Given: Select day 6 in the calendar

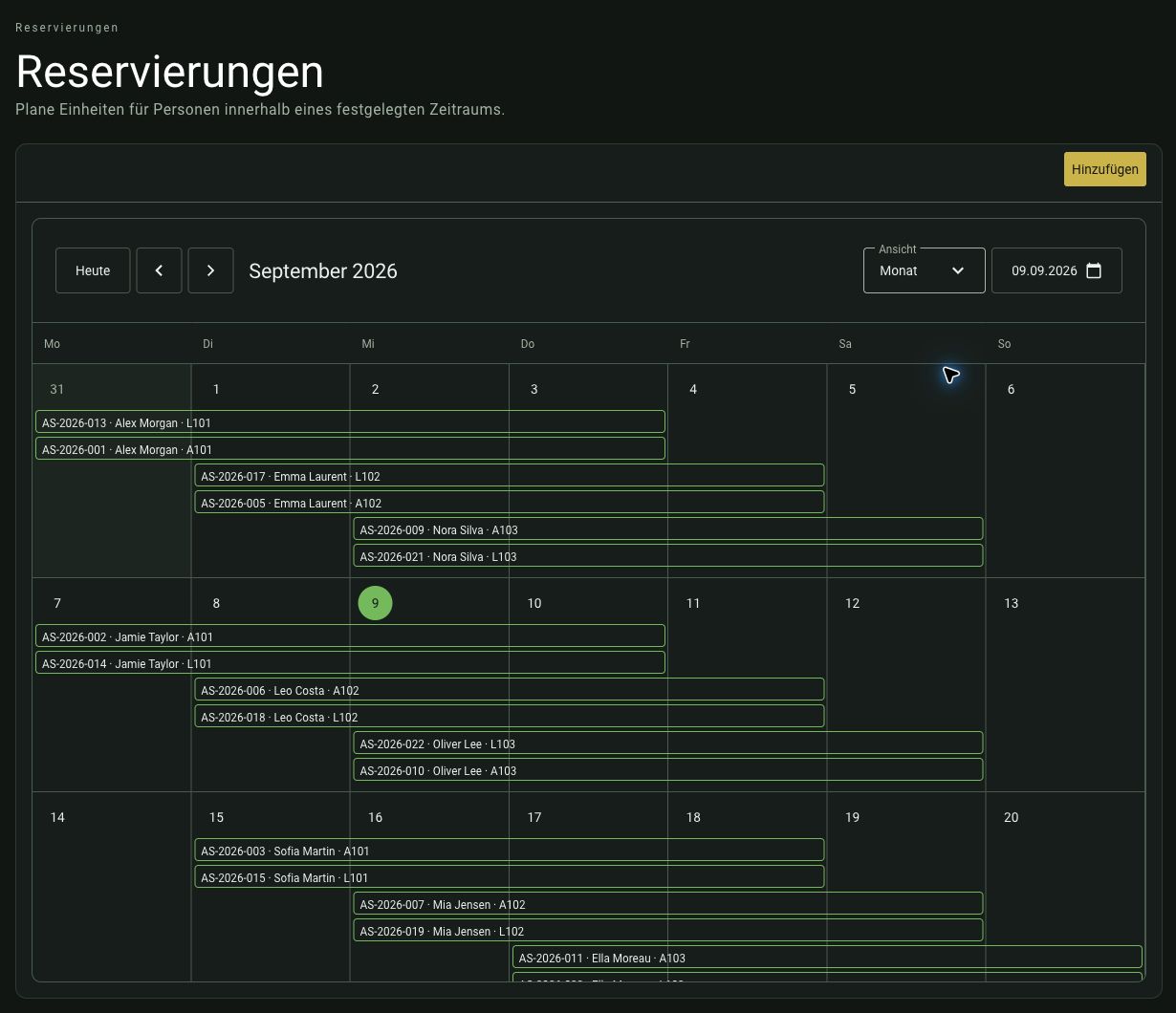Looking at the screenshot, I should [x=1011, y=389].
